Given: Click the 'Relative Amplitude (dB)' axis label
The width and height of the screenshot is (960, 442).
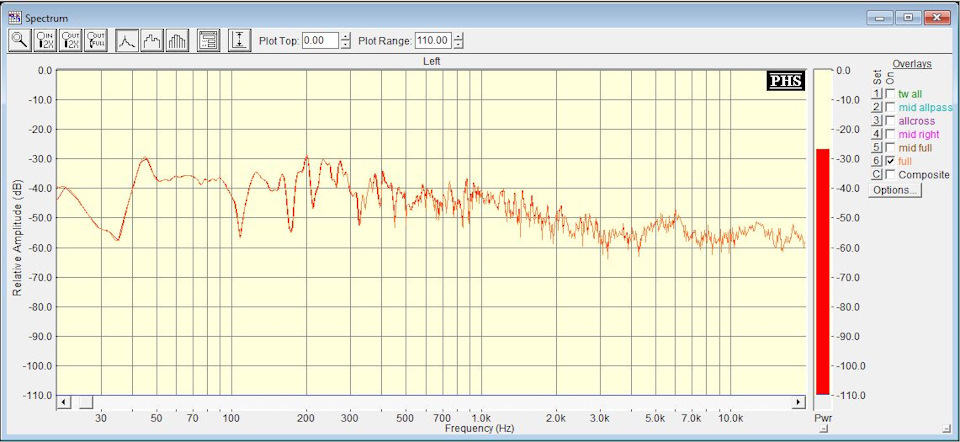Looking at the screenshot, I should [17, 239].
